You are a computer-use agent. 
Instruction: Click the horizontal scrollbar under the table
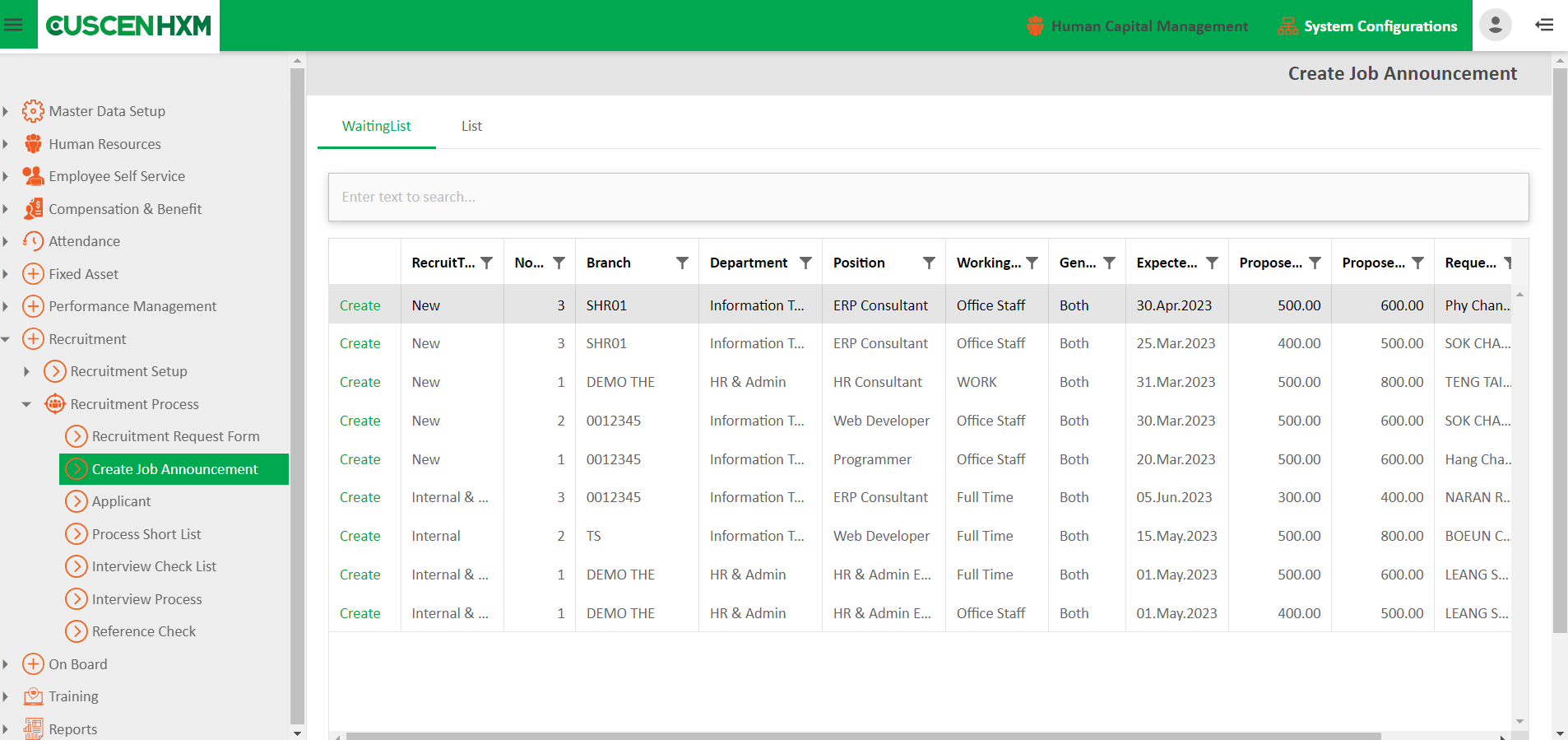click(862, 736)
